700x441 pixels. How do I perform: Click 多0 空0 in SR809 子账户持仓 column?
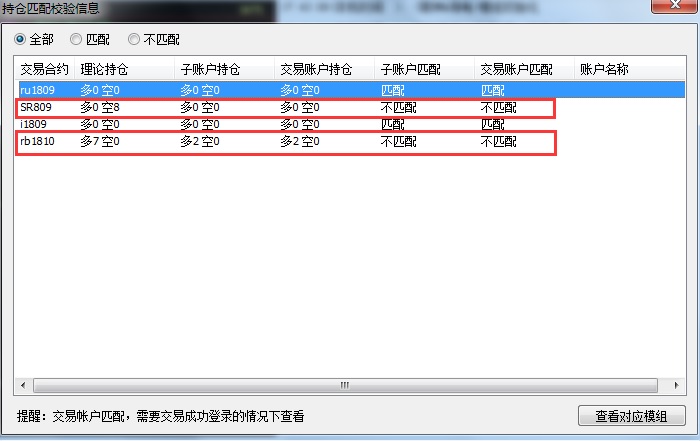(200, 107)
